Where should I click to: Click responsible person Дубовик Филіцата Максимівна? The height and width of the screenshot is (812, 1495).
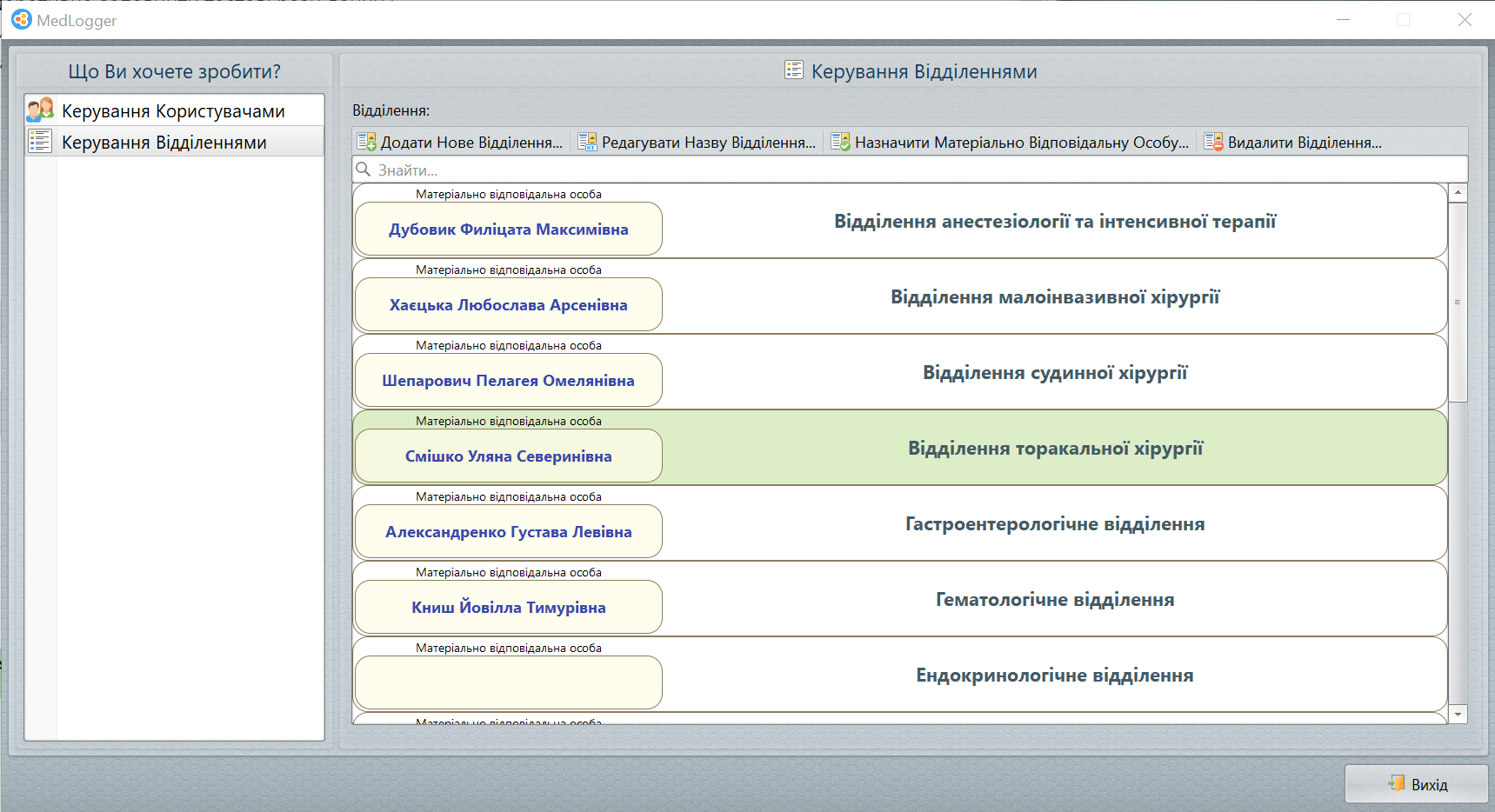[508, 230]
